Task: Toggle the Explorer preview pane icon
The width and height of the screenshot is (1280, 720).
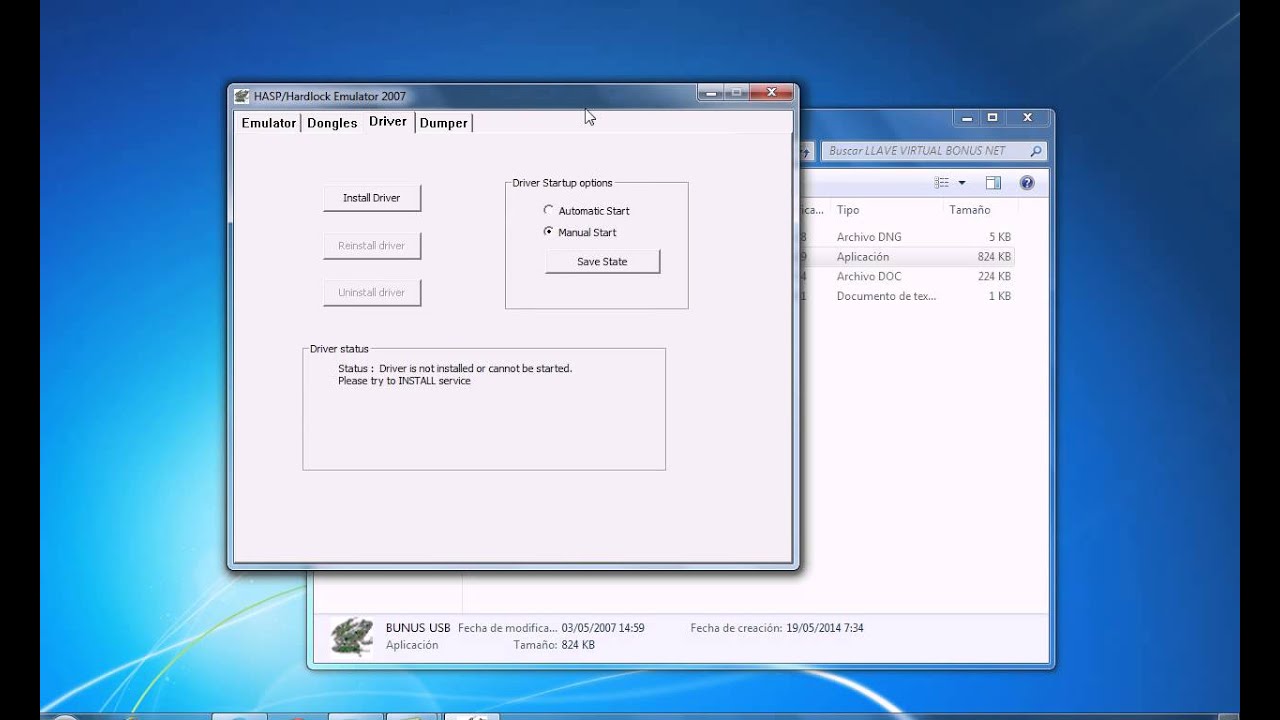Action: (x=993, y=183)
